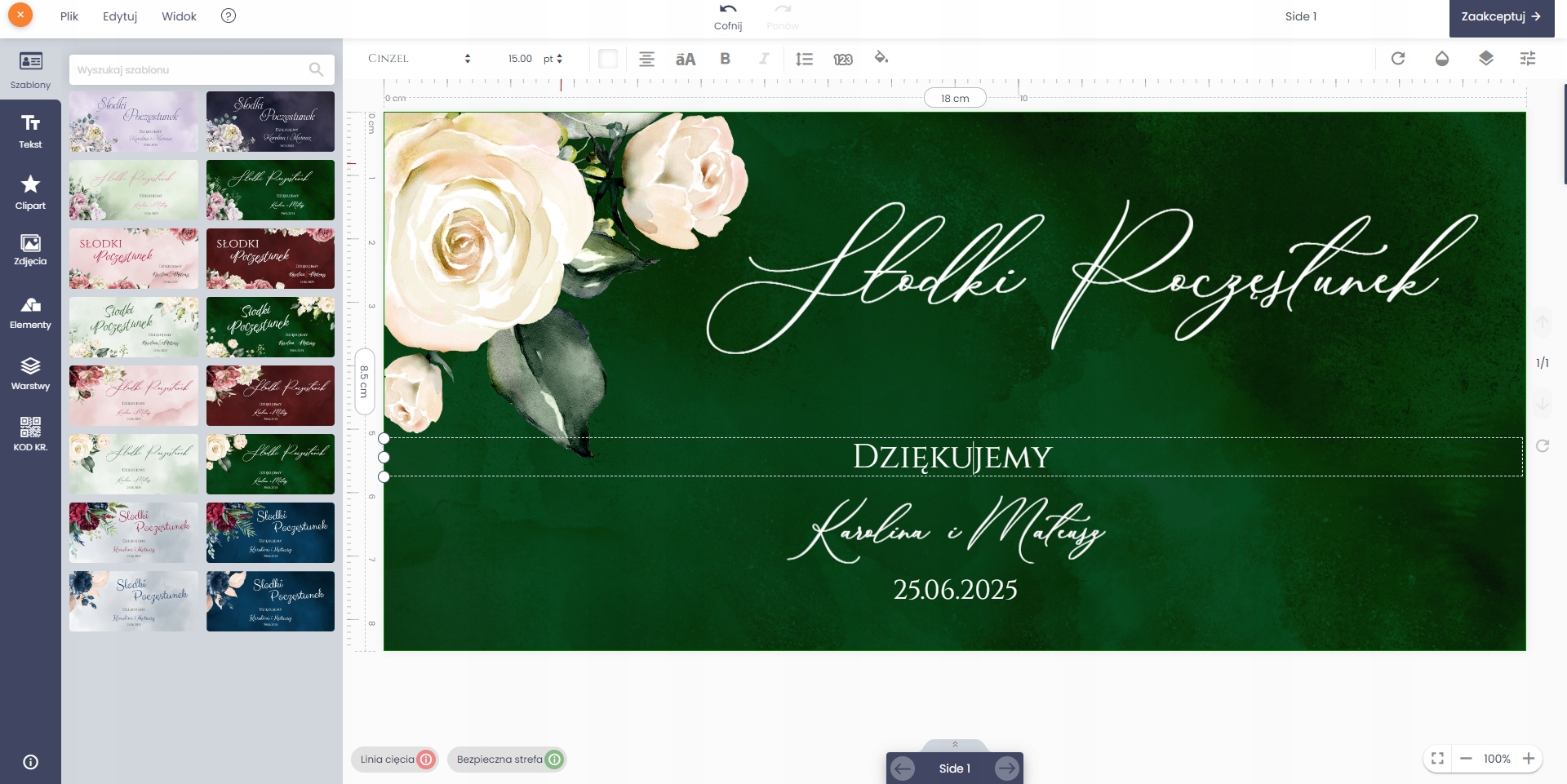Click the Bold formatting icon
The image size is (1567, 784).
coord(725,59)
